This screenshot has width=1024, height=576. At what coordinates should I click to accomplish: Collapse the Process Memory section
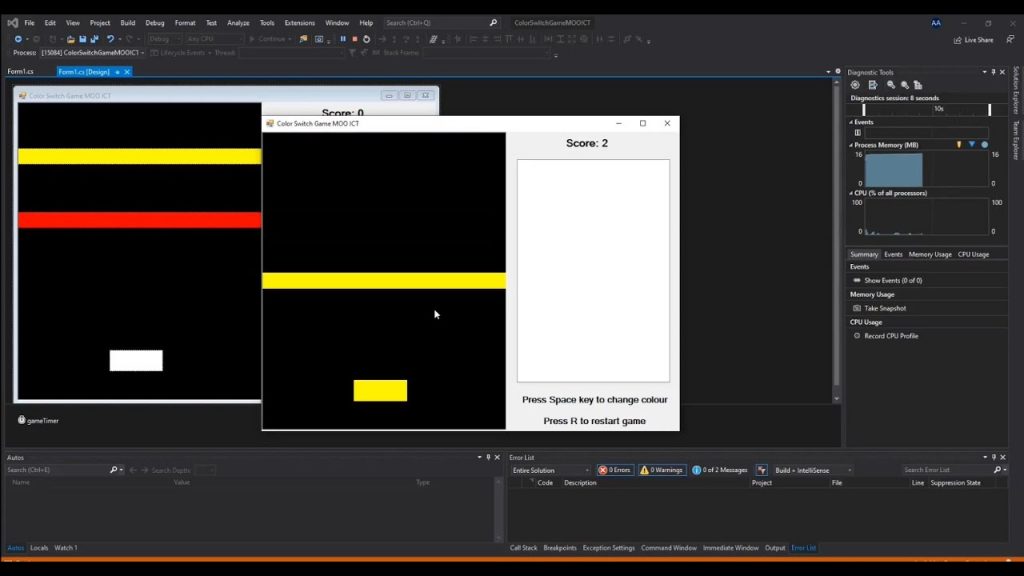[x=851, y=144]
